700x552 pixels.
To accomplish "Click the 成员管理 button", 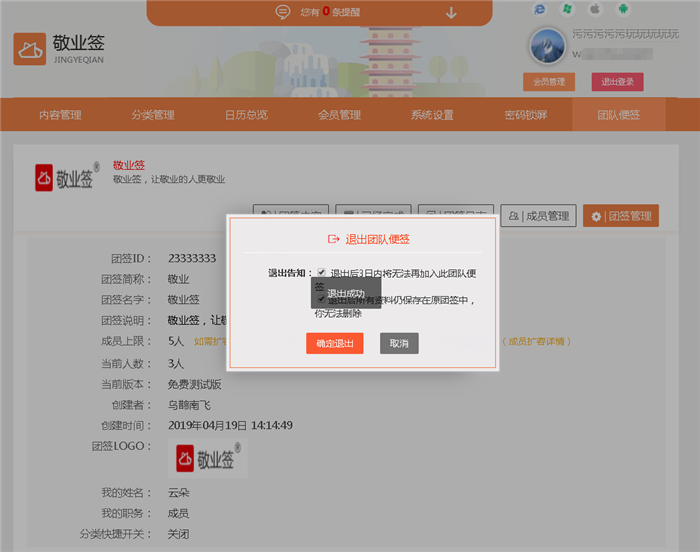I will tap(538, 216).
